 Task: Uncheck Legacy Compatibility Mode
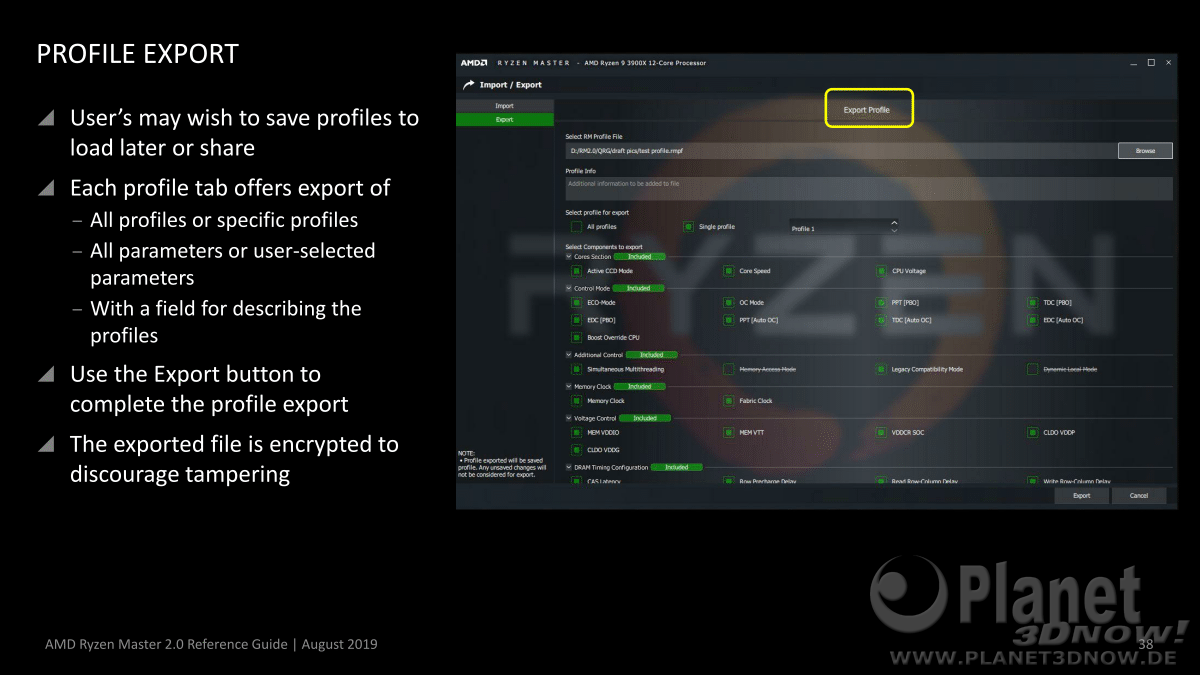[x=881, y=369]
